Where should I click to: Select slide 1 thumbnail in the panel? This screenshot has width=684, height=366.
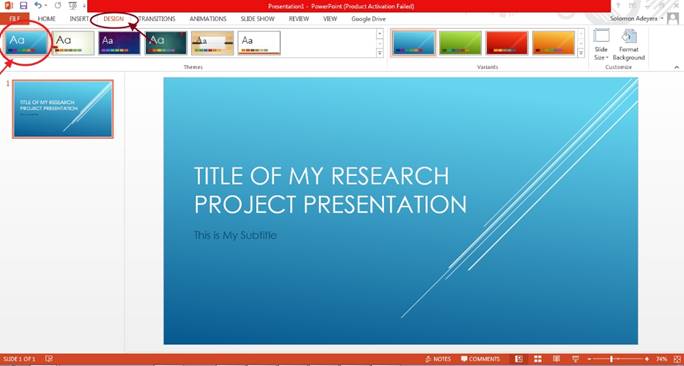[63, 109]
